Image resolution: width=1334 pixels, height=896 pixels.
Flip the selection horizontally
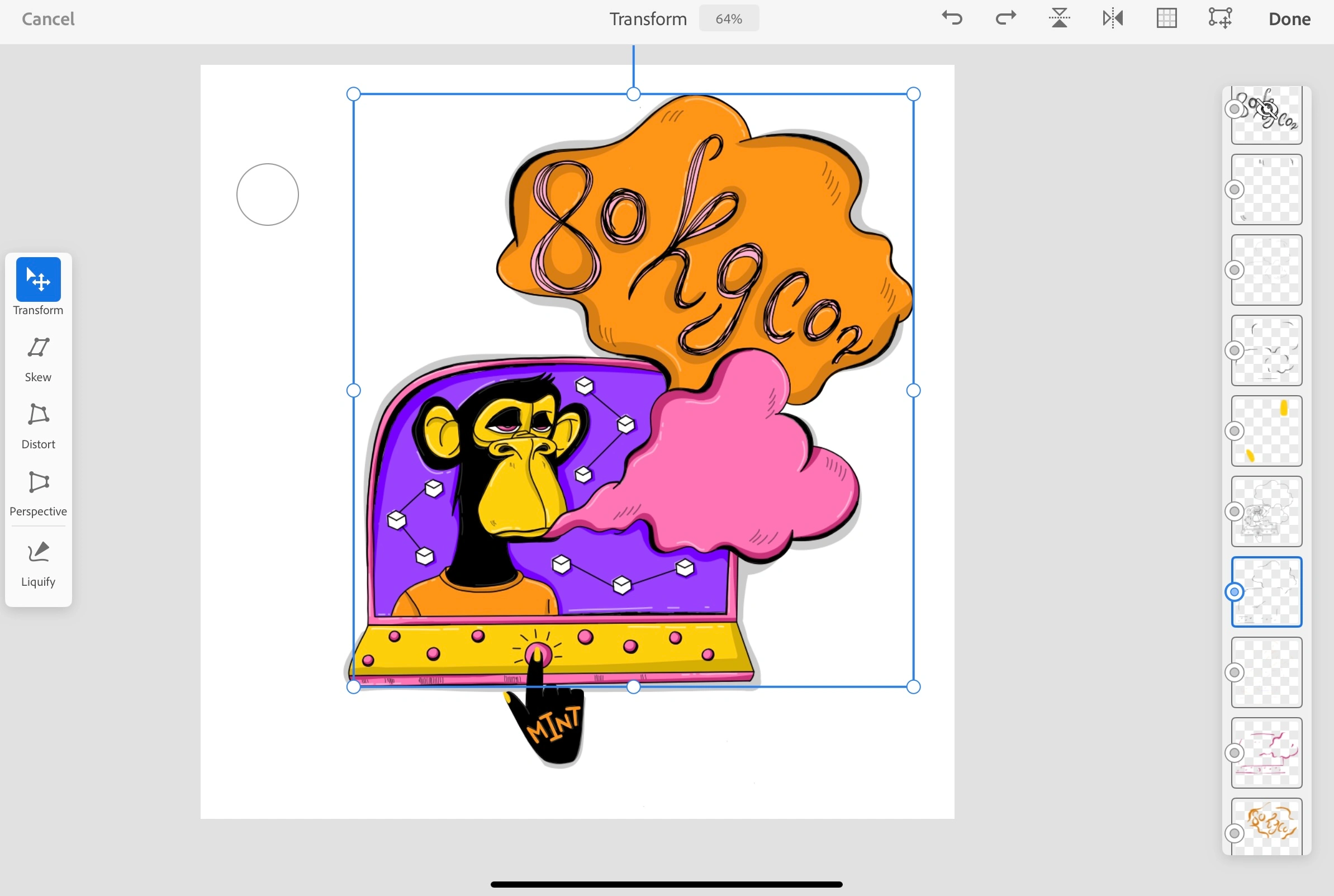coord(1113,18)
